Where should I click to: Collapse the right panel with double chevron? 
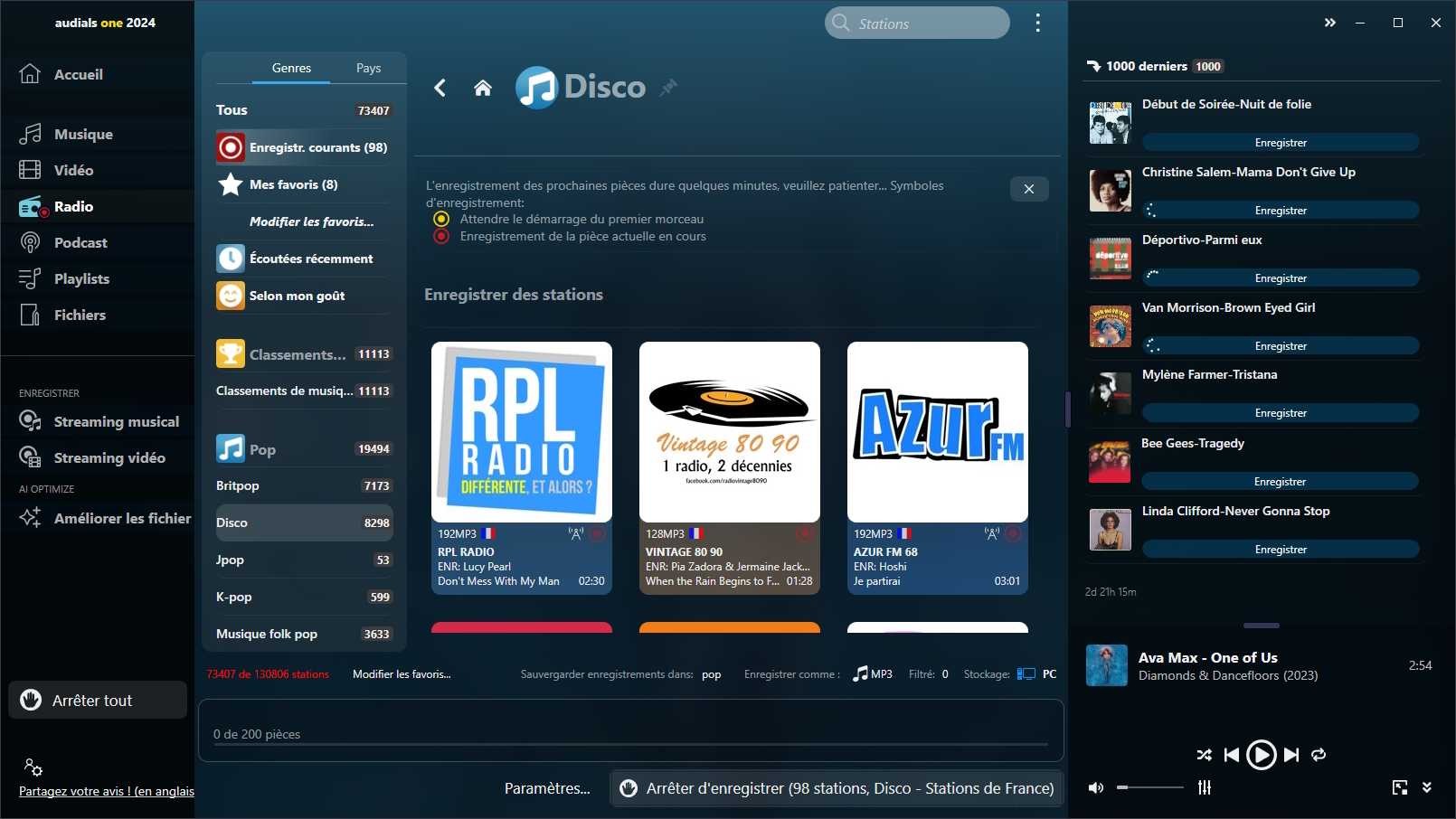point(1329,23)
